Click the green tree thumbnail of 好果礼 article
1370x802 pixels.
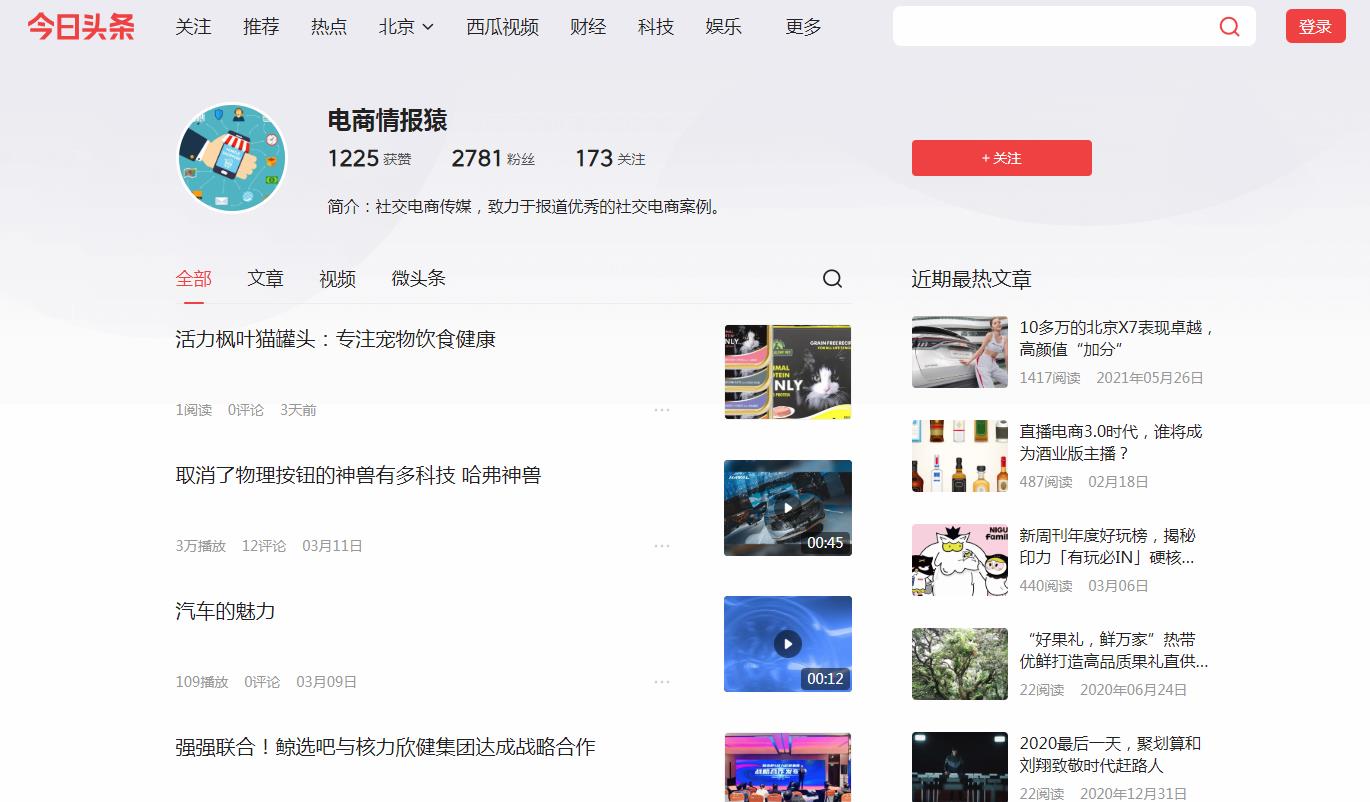(x=960, y=664)
